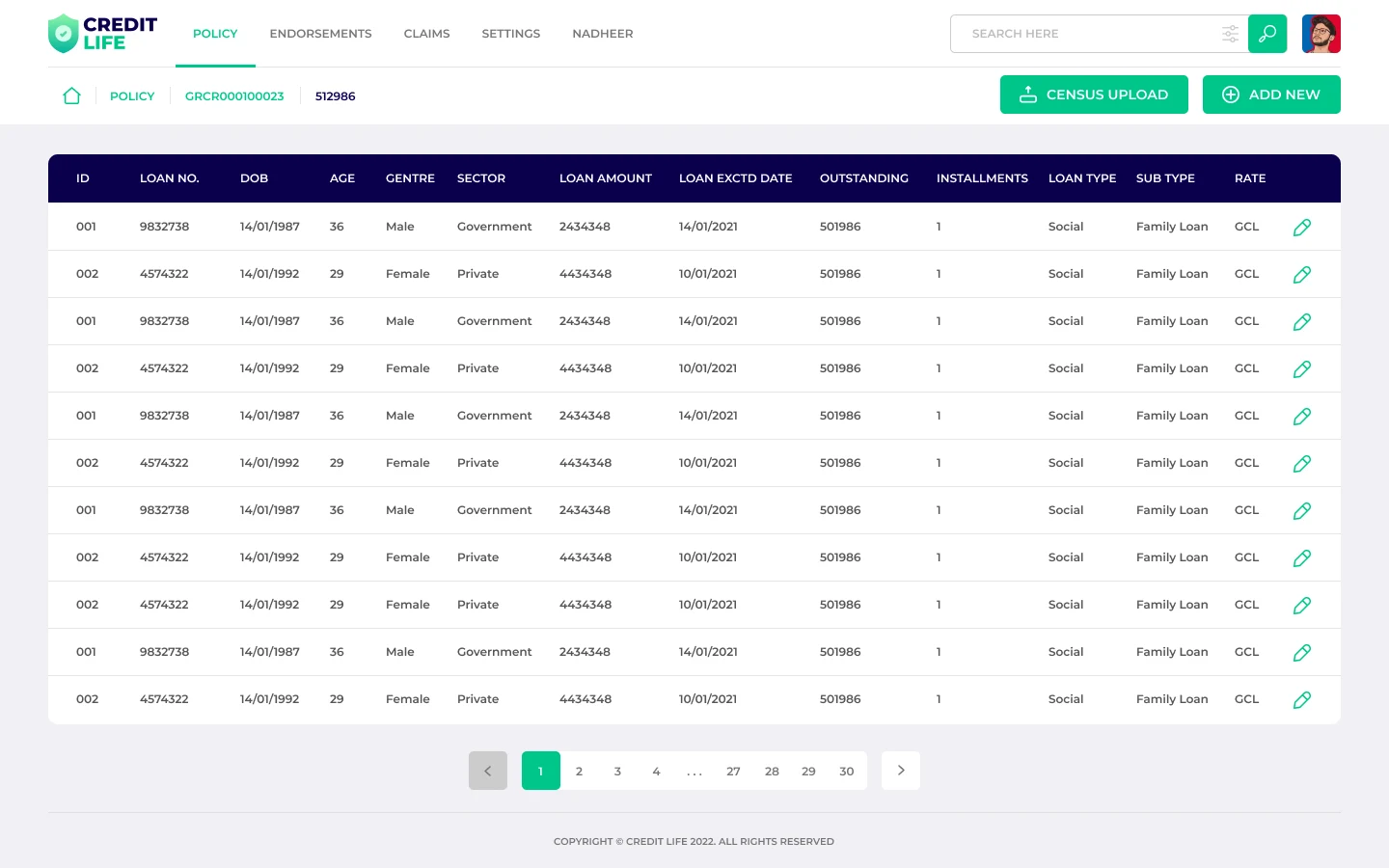Click edit pencil on the ninth row
1389x868 pixels.
pos(1302,606)
